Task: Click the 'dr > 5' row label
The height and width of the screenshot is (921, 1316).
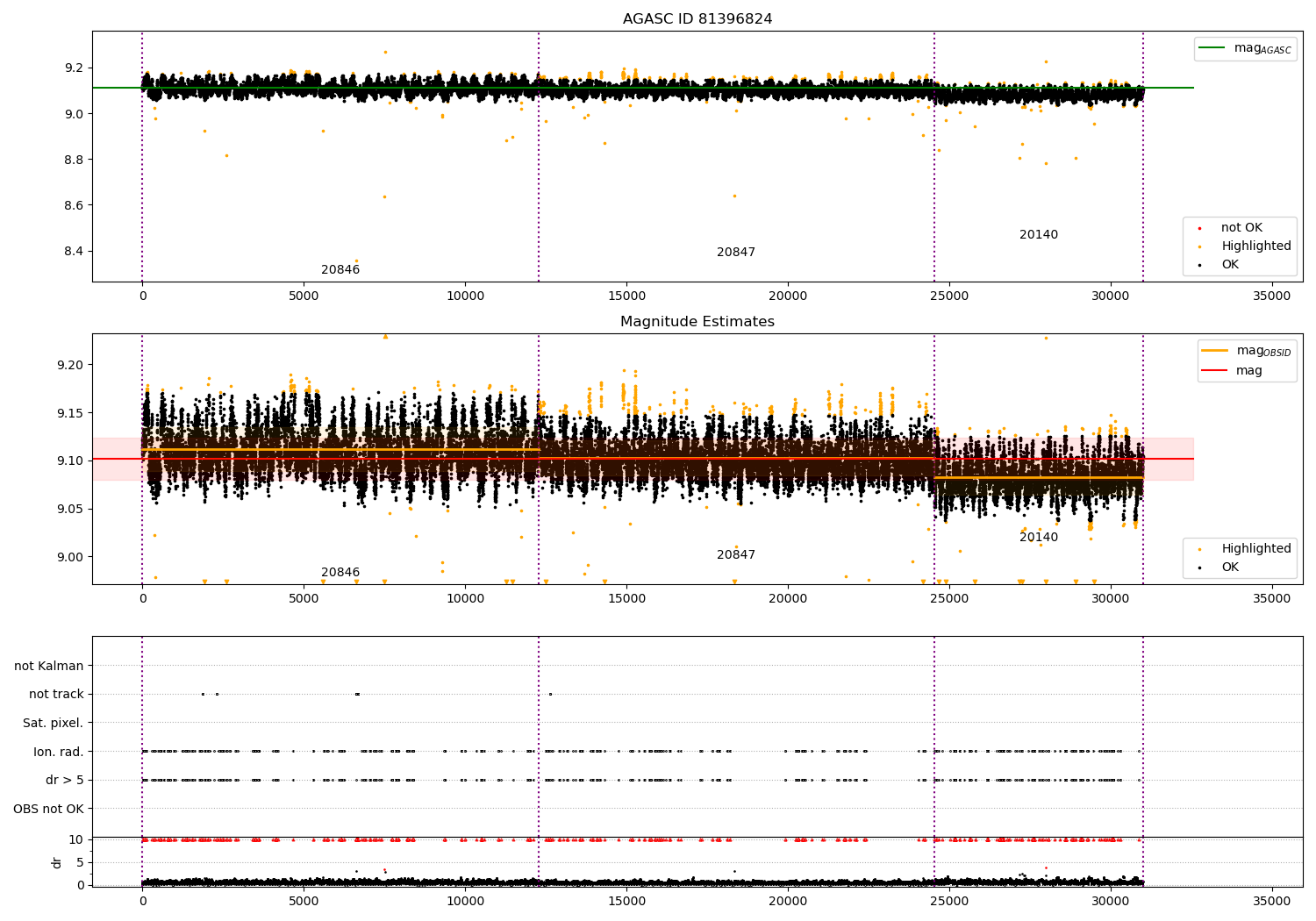Action: coord(65,780)
